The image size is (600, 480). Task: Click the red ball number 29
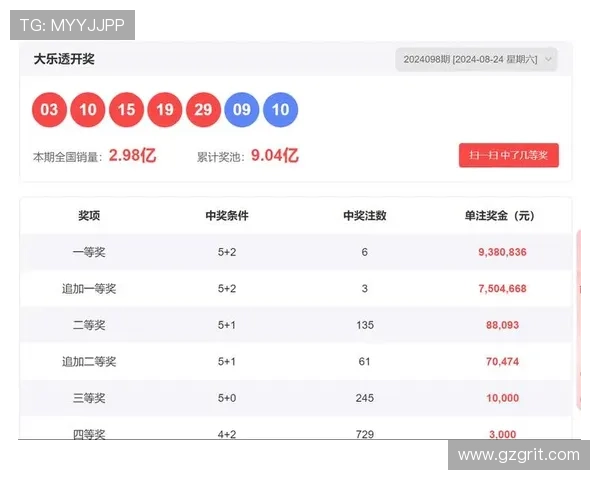pos(203,109)
